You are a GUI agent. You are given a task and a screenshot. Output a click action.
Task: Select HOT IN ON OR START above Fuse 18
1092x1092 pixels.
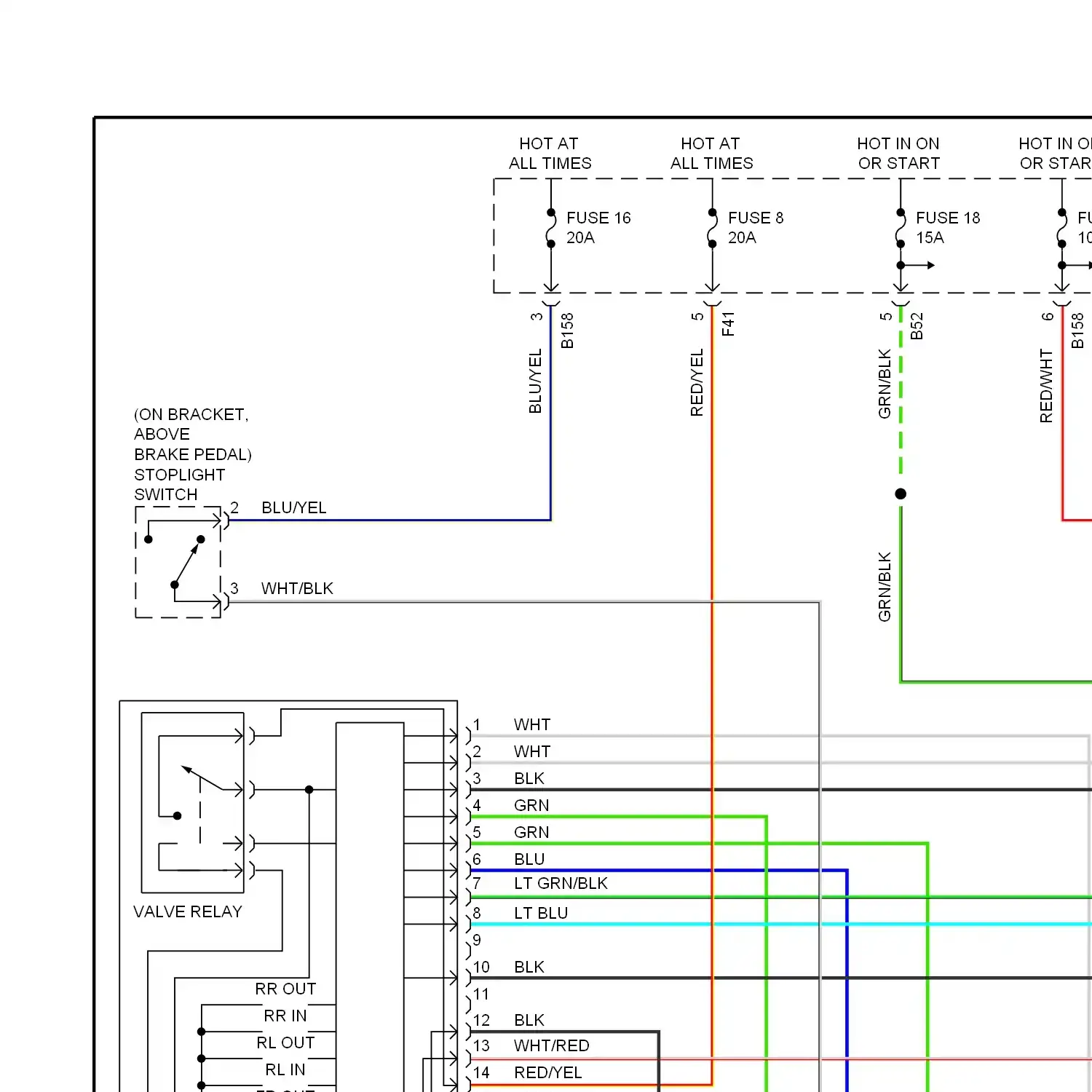click(899, 154)
